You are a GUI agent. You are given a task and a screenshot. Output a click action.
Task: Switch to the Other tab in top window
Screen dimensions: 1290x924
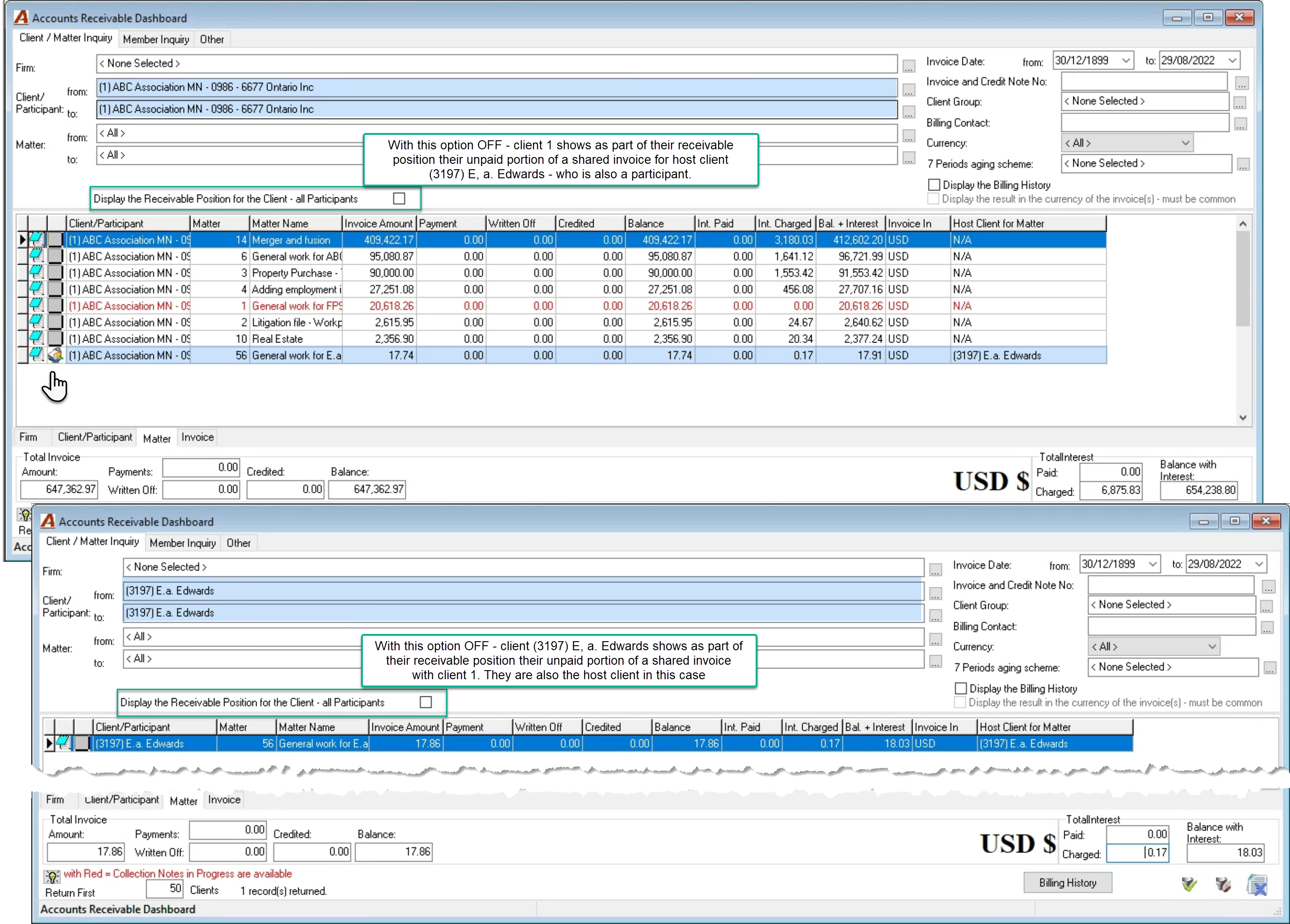tap(212, 39)
